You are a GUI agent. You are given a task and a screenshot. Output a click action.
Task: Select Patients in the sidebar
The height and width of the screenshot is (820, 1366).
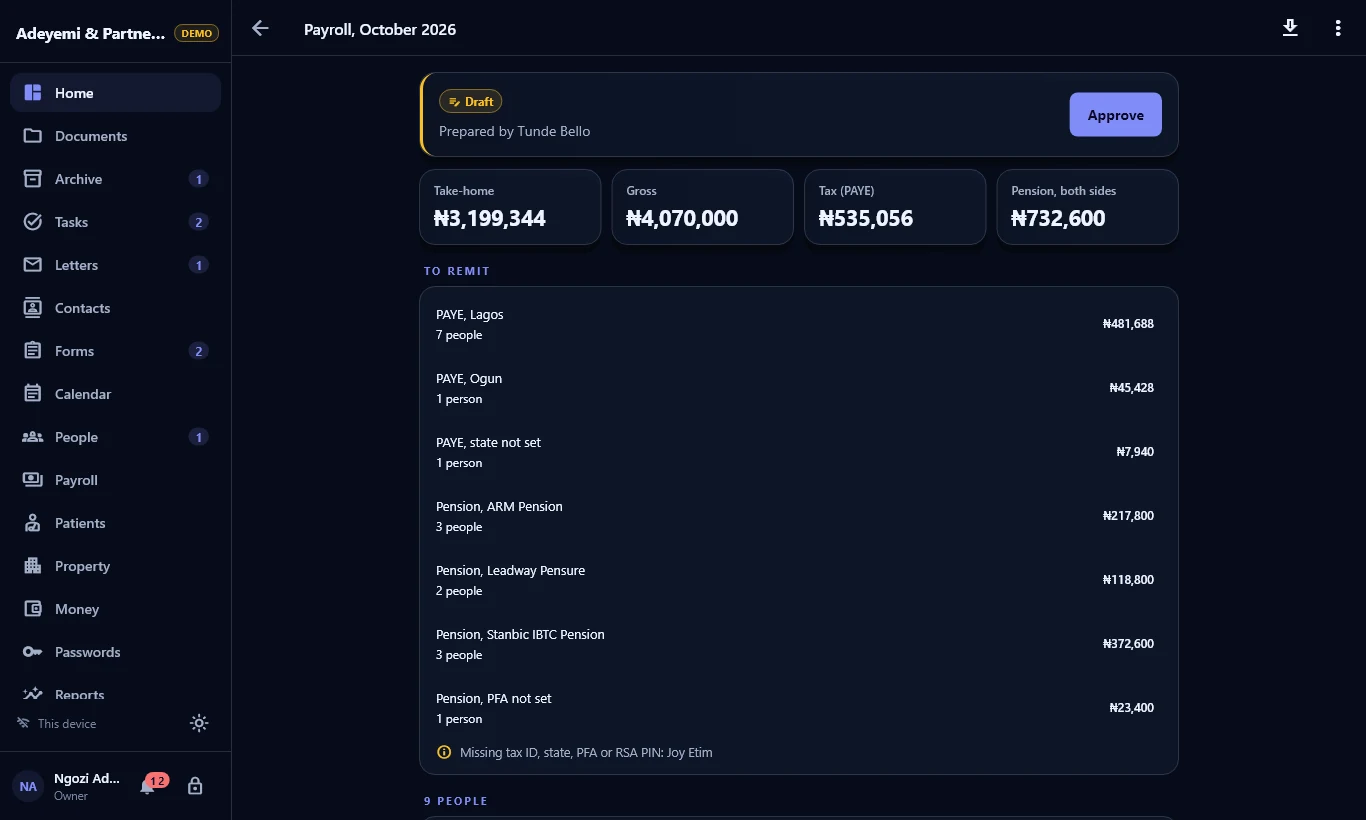point(115,523)
